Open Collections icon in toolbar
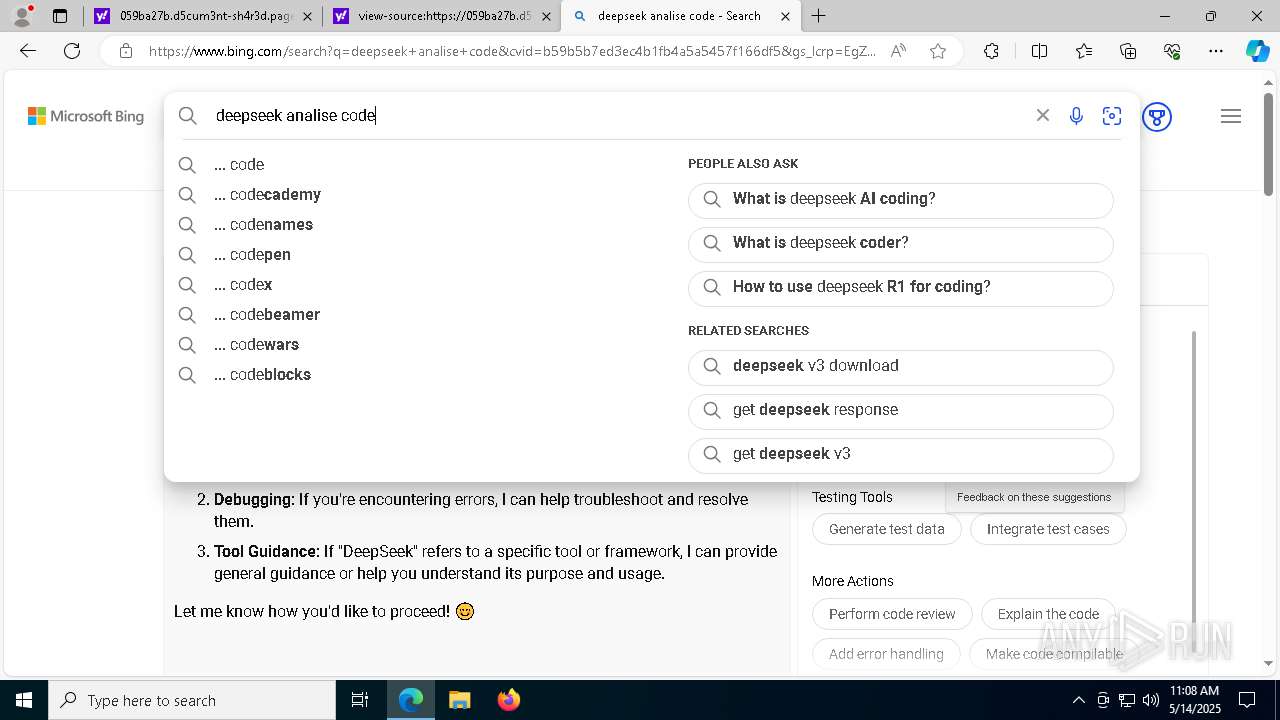This screenshot has width=1280, height=720. pyautogui.click(x=1128, y=51)
